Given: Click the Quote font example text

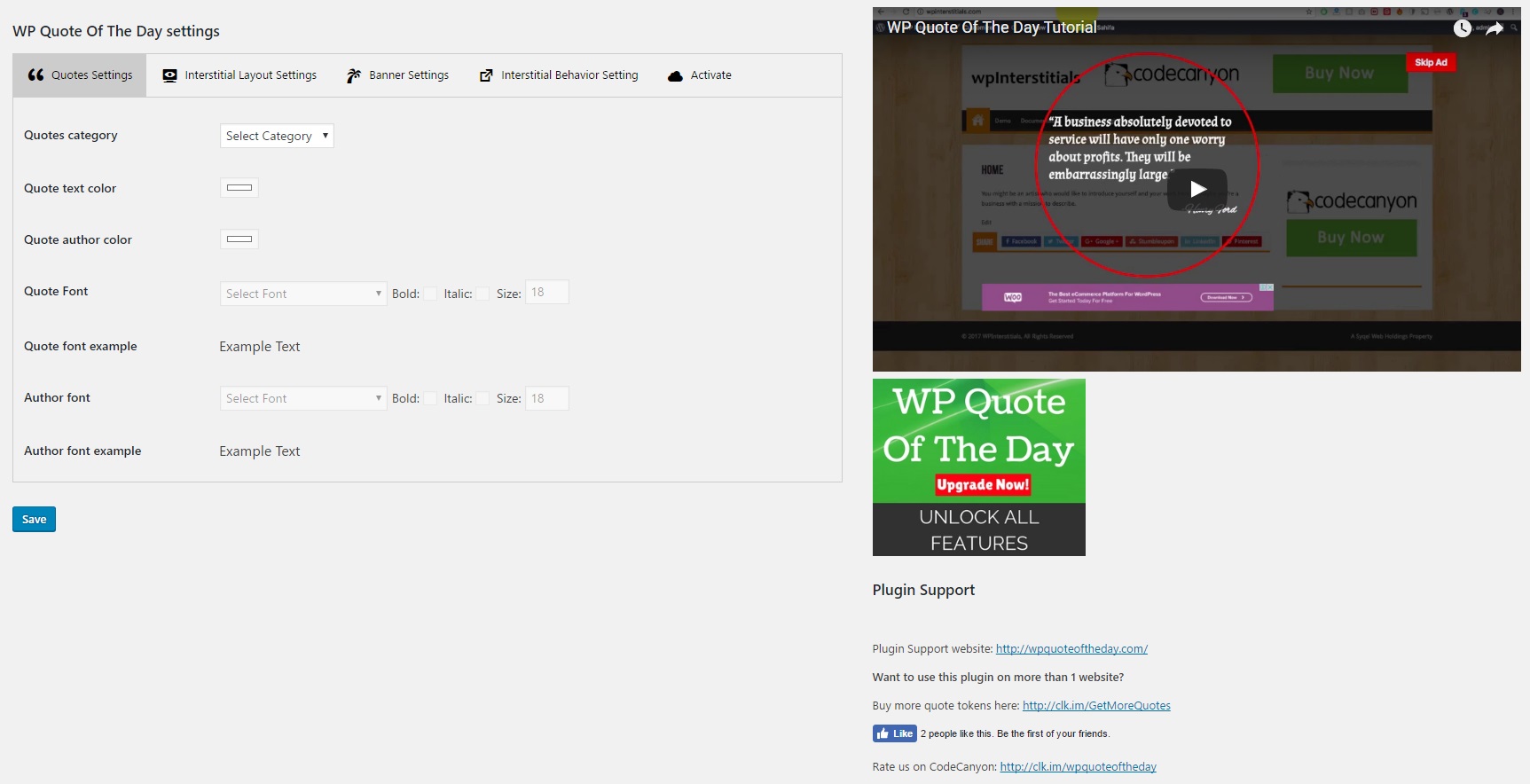Looking at the screenshot, I should 260,347.
